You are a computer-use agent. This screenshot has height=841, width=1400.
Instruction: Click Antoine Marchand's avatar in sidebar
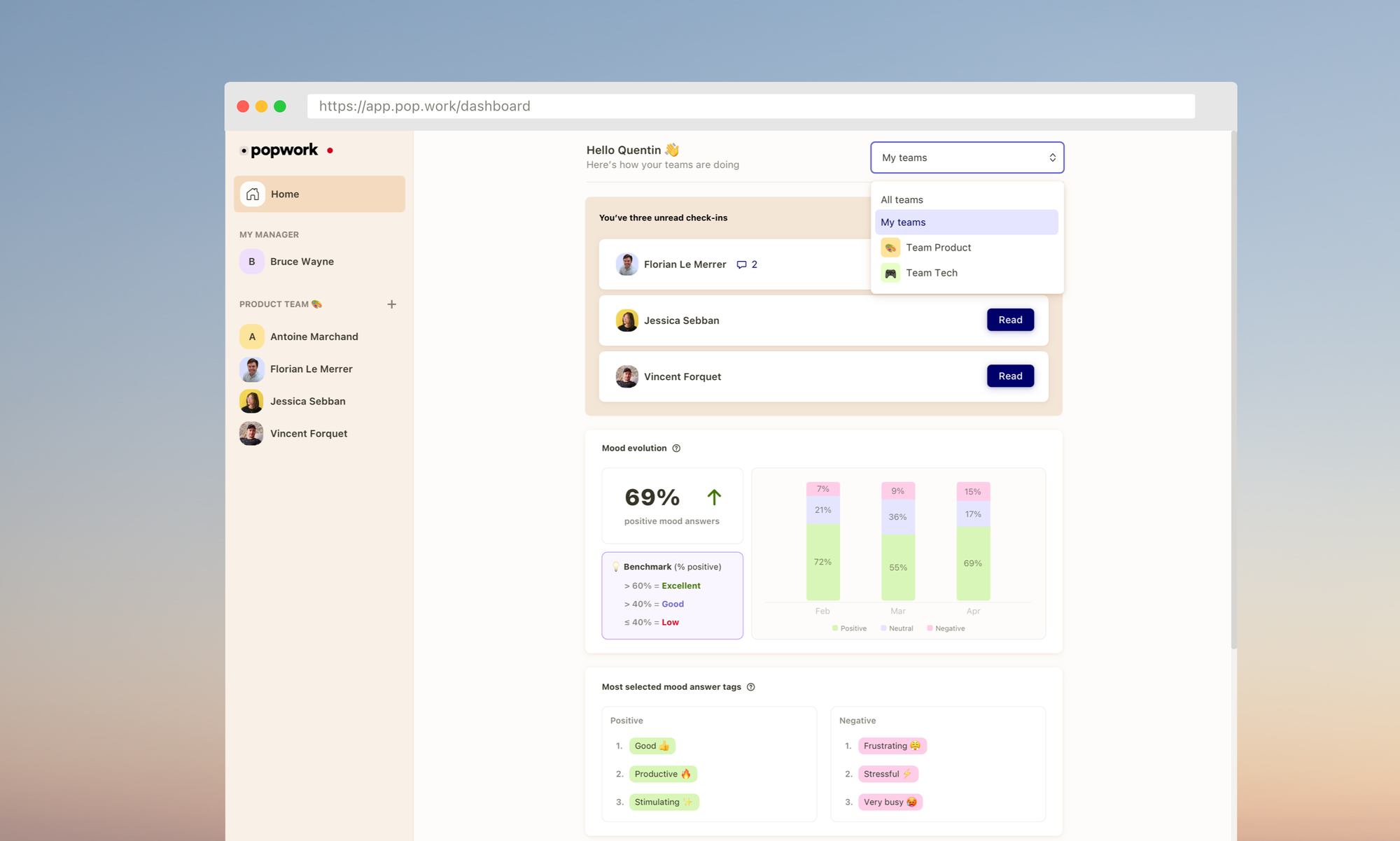pos(251,337)
